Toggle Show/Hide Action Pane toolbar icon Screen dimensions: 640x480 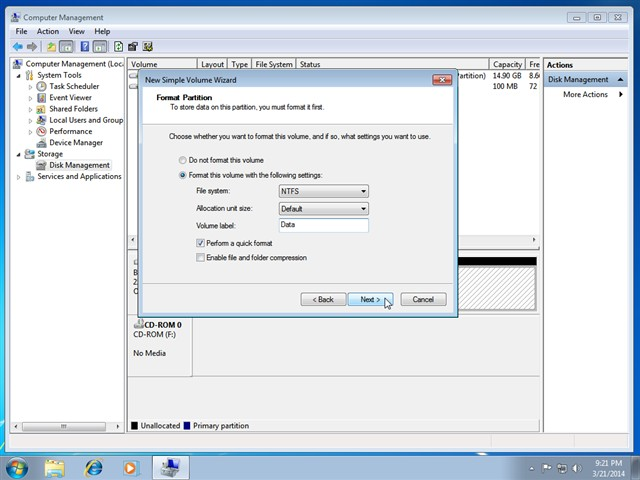tap(100, 47)
